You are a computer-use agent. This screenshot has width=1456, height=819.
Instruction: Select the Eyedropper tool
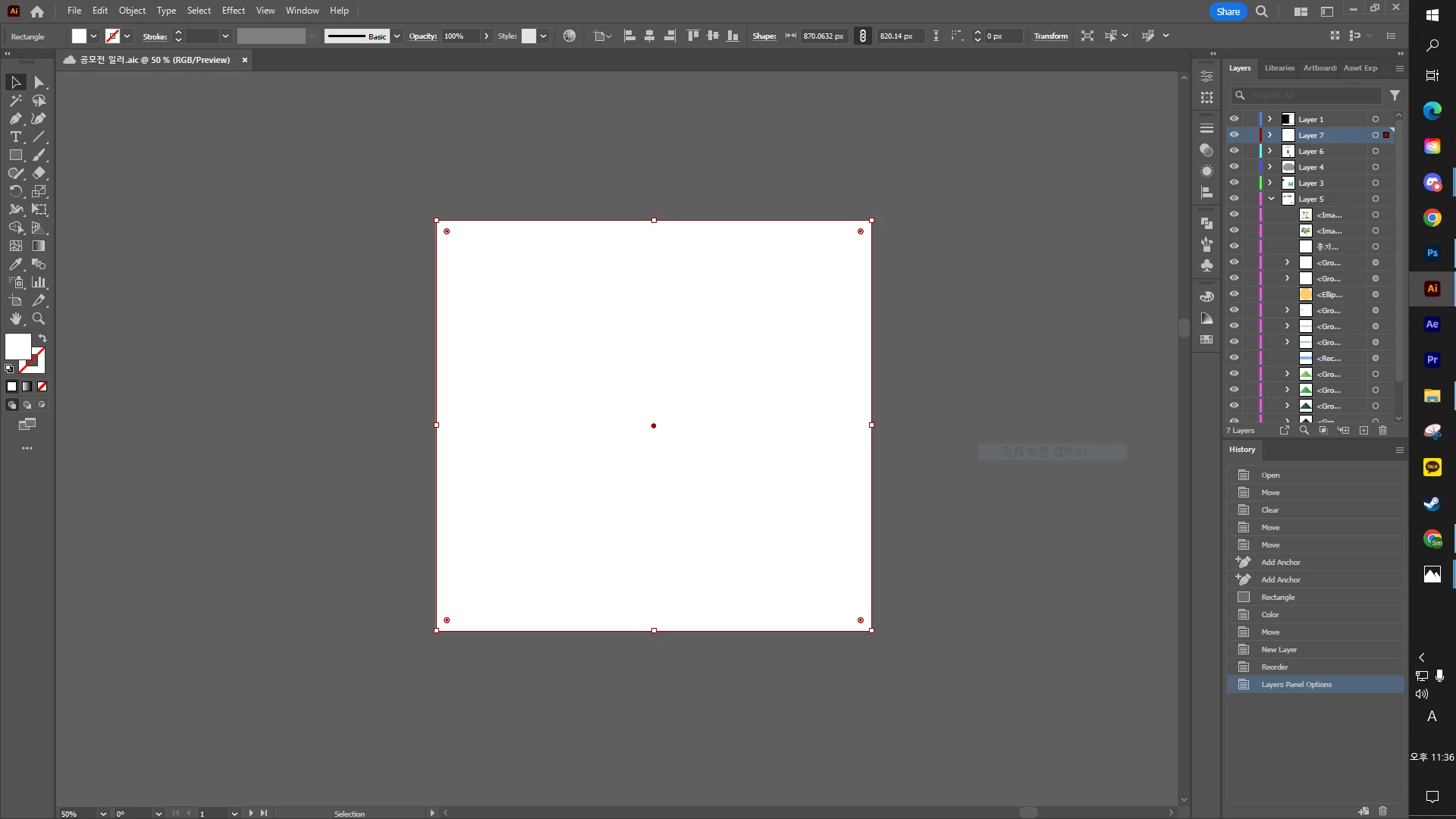coord(15,264)
